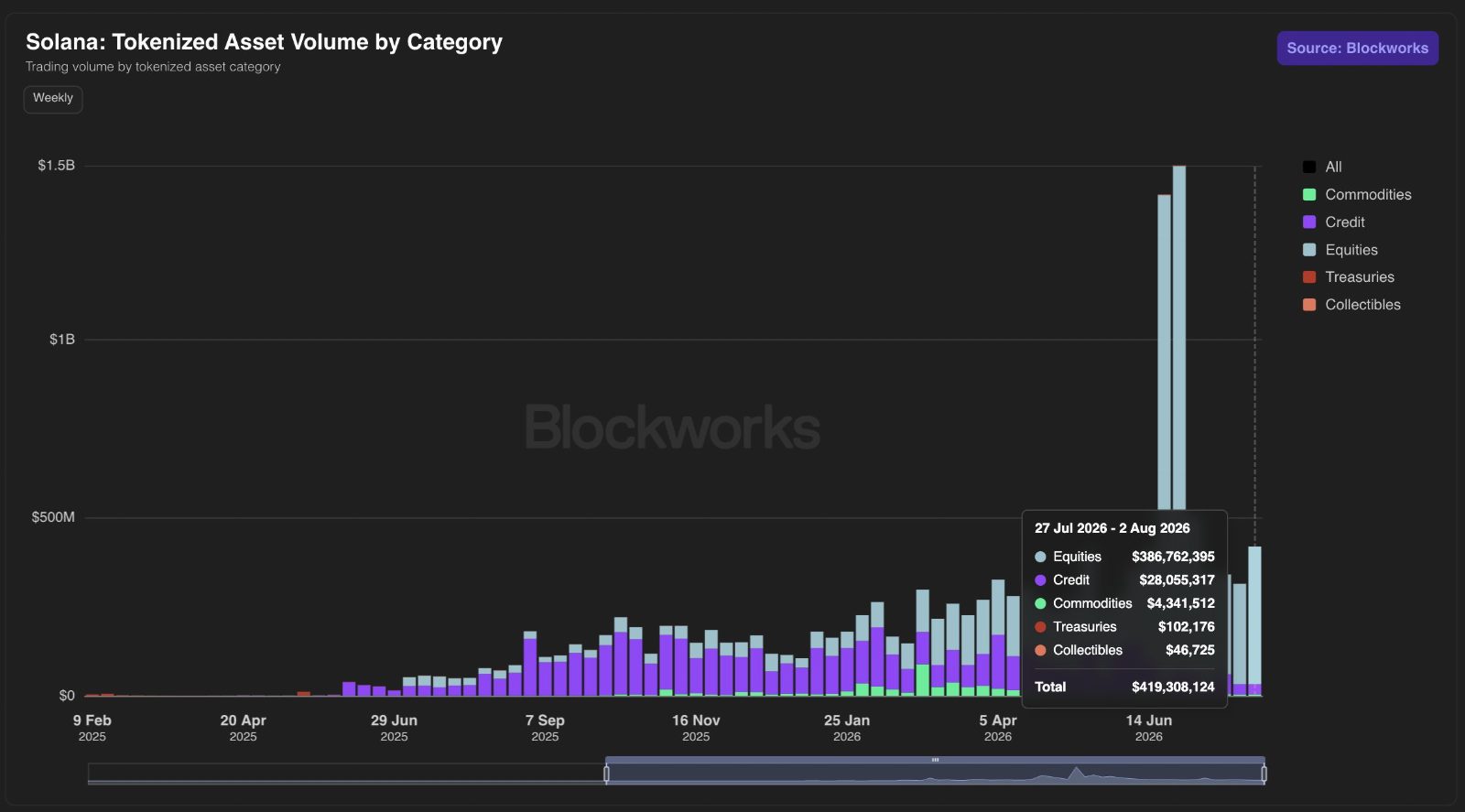The image size is (1465, 812).
Task: Click the '$1.5B' y-axis label
Action: (56, 166)
